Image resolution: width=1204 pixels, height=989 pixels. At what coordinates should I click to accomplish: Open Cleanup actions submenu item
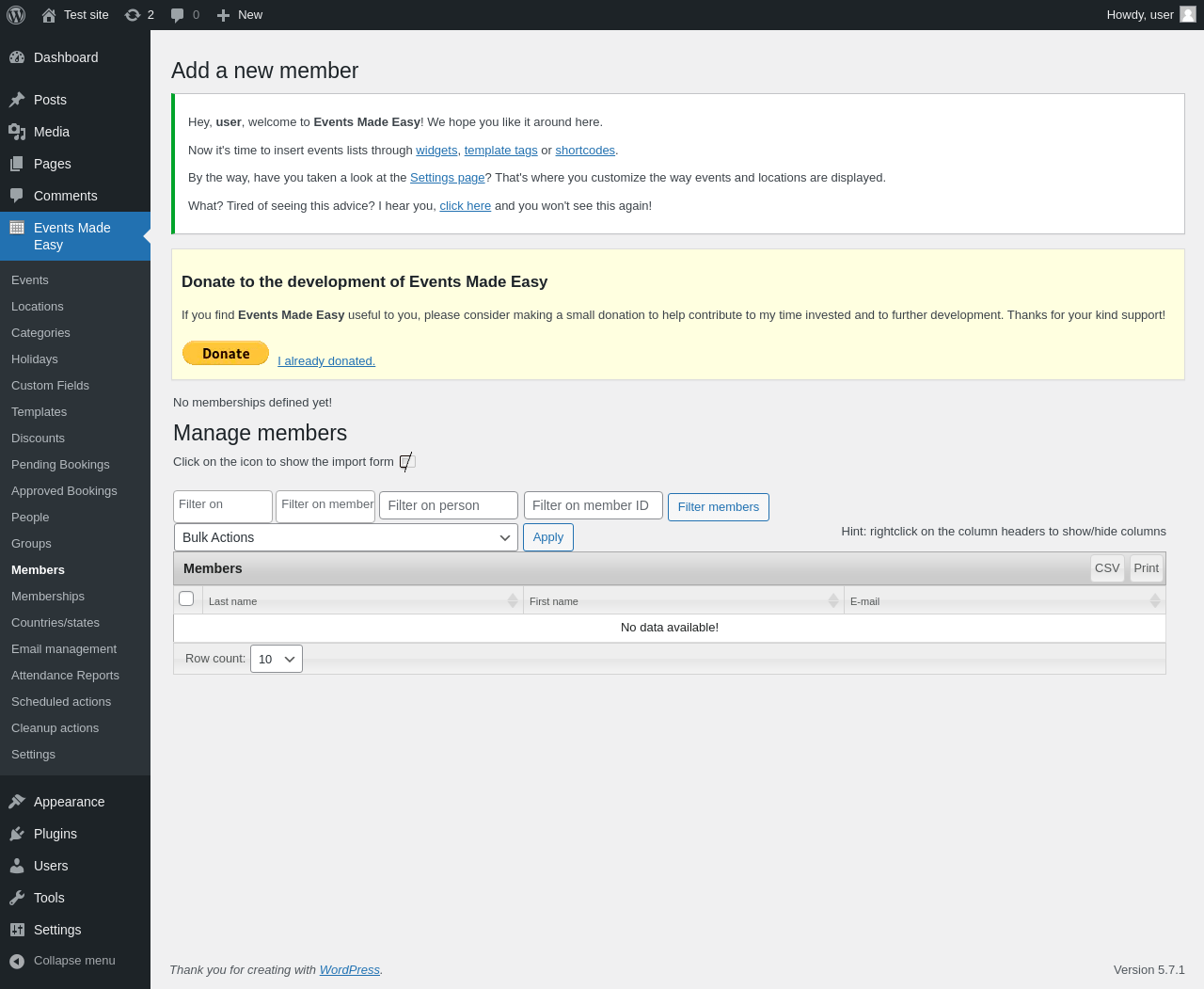point(55,728)
